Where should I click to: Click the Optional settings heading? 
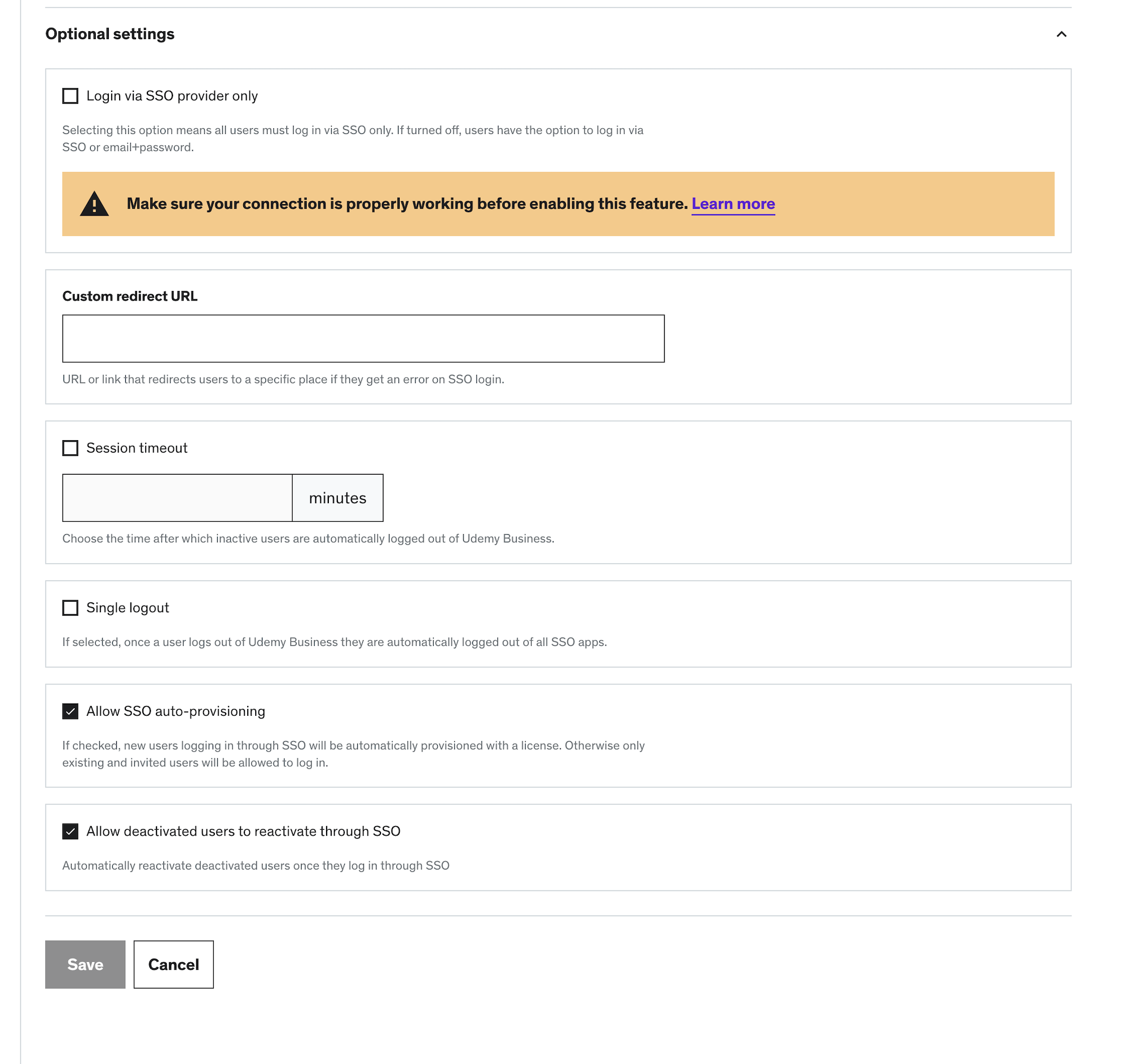click(110, 34)
